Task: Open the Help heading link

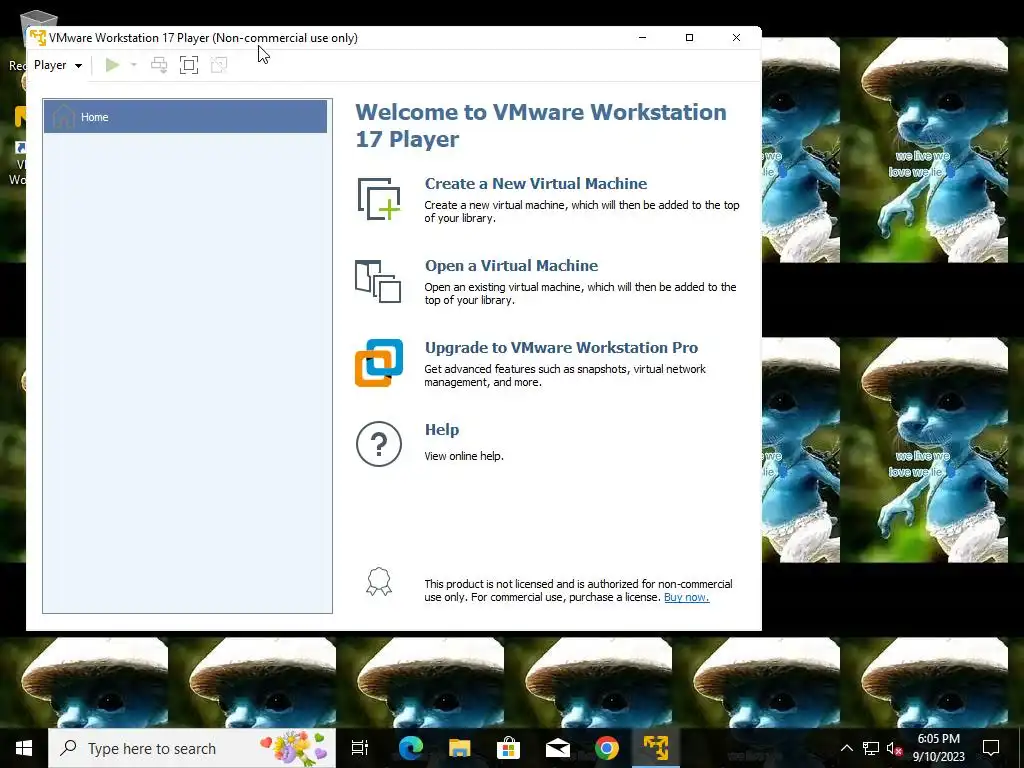Action: pos(442,430)
